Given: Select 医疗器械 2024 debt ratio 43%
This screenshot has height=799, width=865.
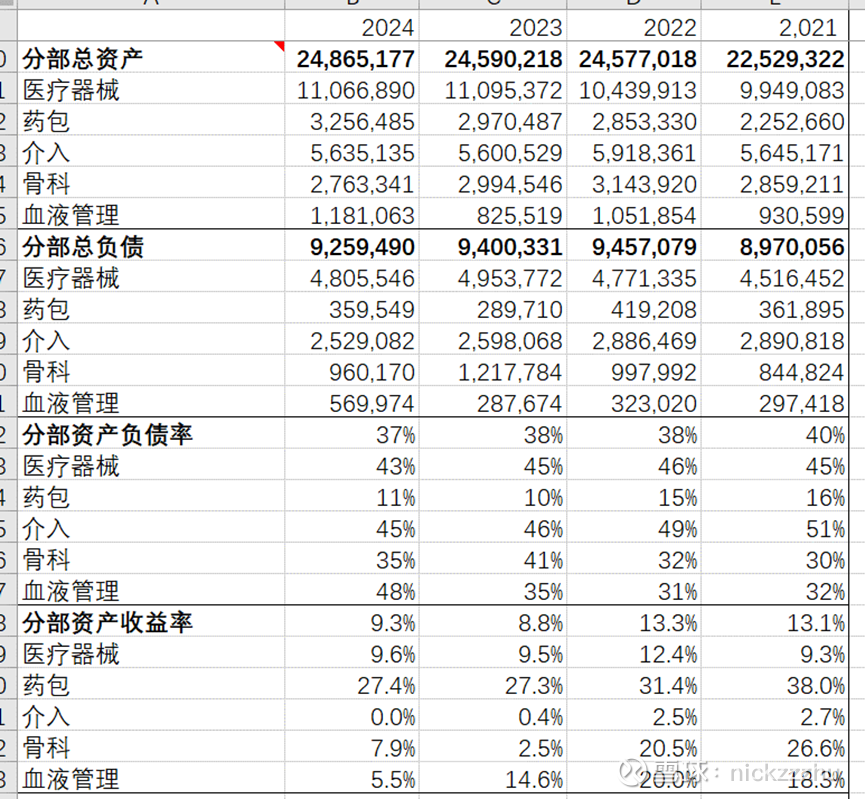Looking at the screenshot, I should click(x=352, y=465).
